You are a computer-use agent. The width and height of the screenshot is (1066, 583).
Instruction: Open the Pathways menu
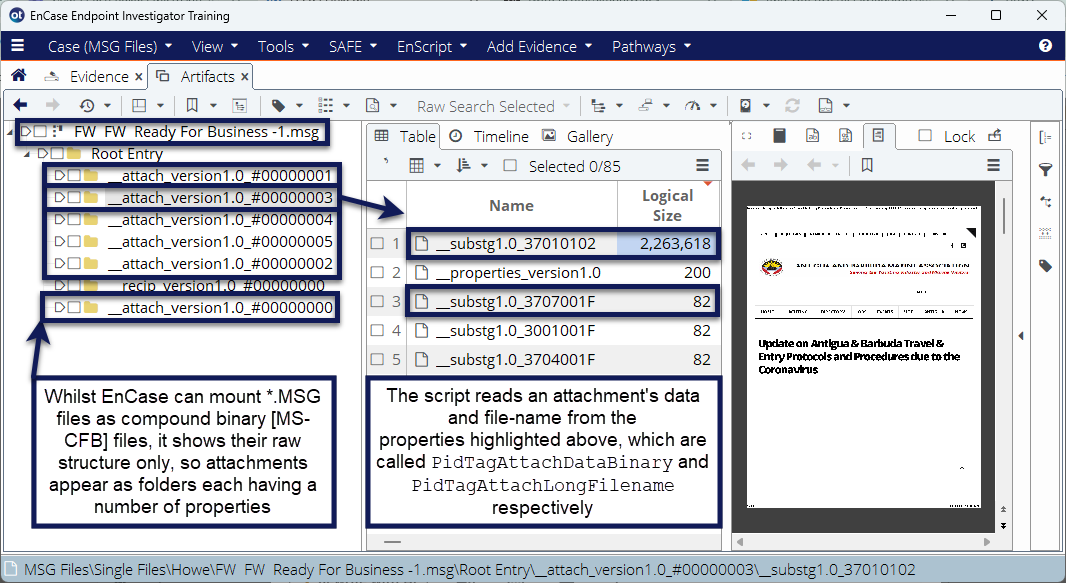(x=651, y=46)
